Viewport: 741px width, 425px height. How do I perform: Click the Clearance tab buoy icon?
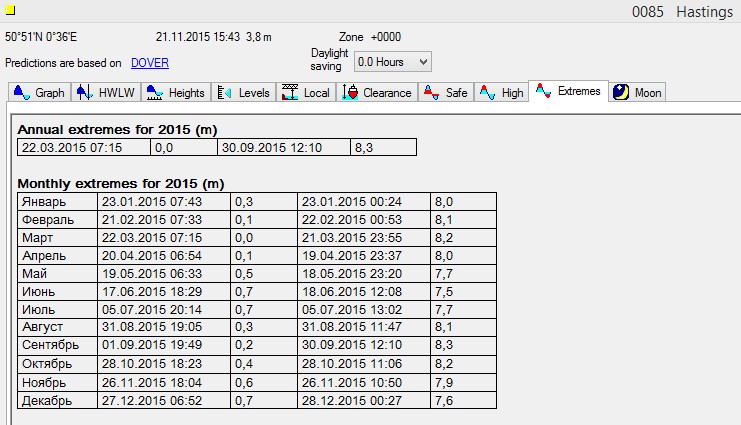(350, 92)
